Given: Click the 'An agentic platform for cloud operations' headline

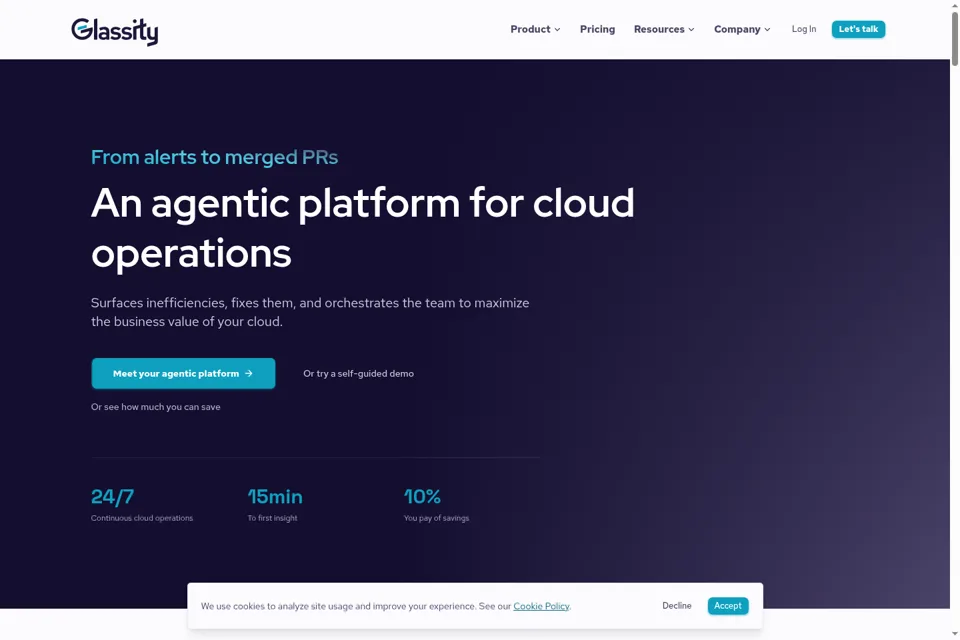Looking at the screenshot, I should pyautogui.click(x=362, y=228).
